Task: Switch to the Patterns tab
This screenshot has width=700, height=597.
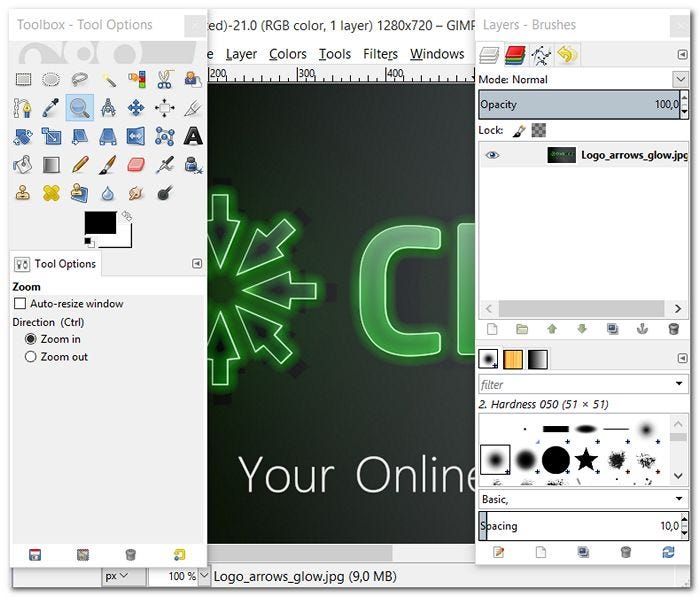Action: click(513, 359)
